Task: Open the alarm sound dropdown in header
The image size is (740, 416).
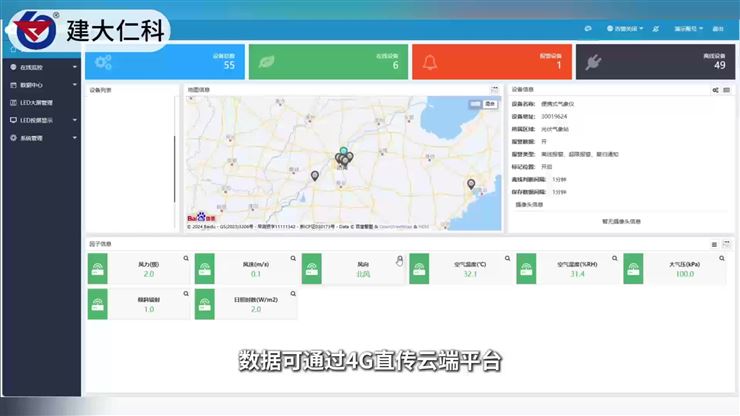Action: pos(625,29)
